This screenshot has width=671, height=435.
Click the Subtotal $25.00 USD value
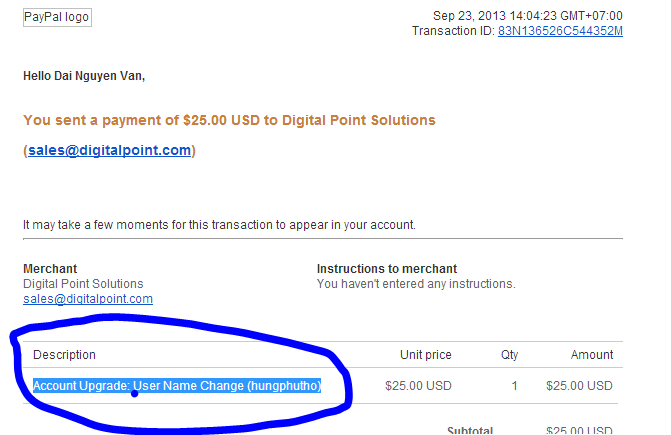point(579,430)
